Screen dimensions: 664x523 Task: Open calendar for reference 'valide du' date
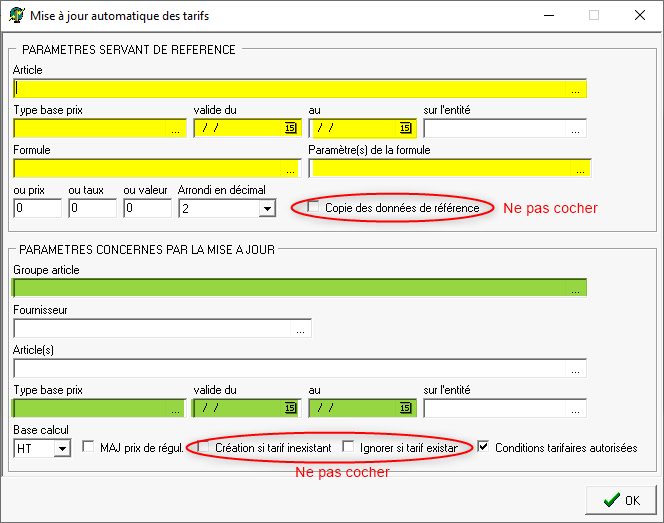[x=290, y=129]
